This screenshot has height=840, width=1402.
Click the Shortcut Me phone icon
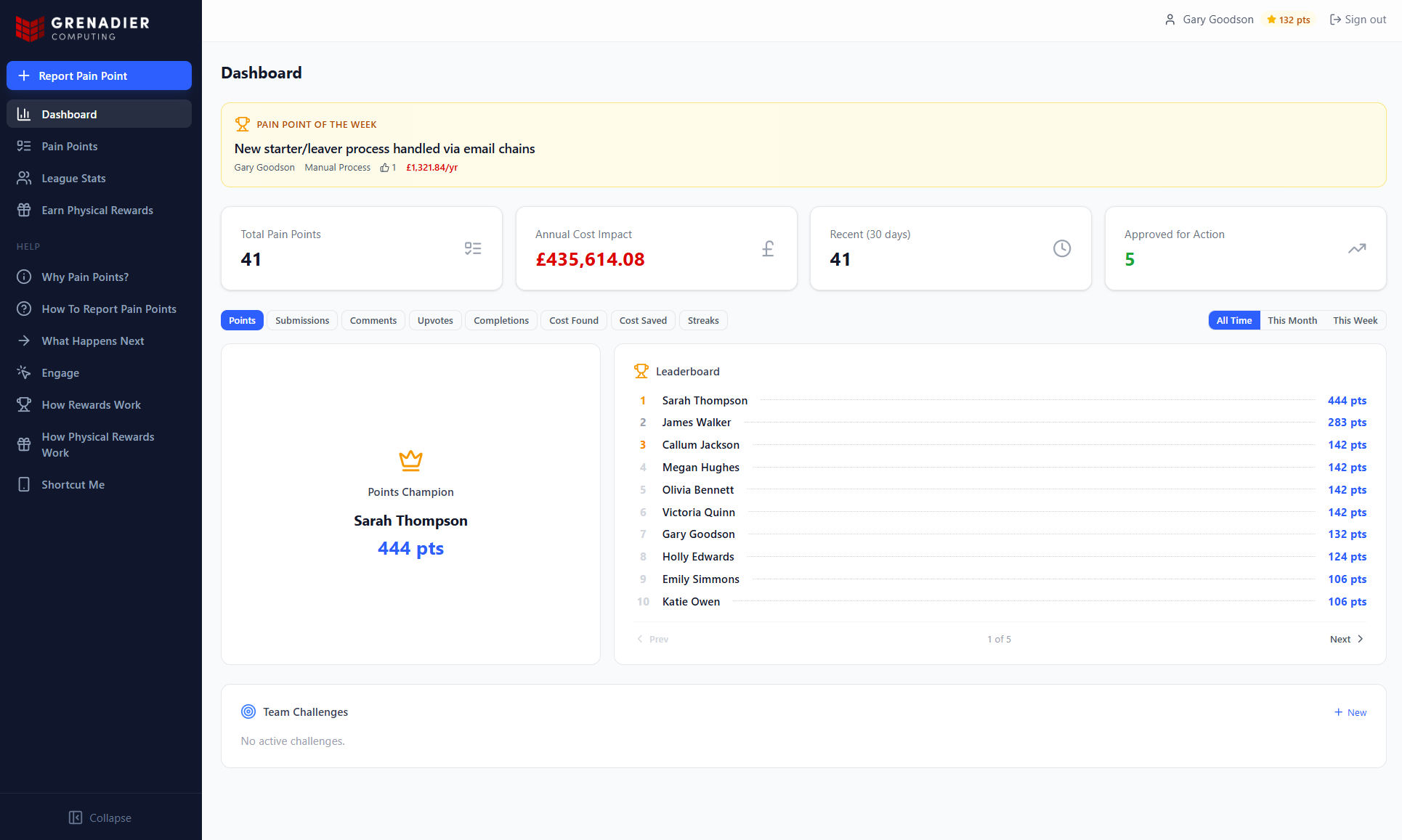(25, 484)
